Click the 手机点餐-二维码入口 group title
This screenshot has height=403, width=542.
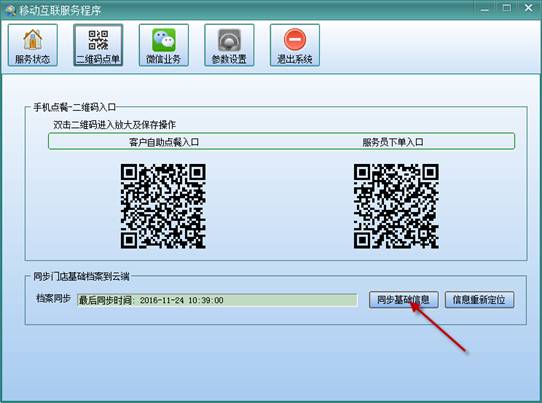(75, 107)
